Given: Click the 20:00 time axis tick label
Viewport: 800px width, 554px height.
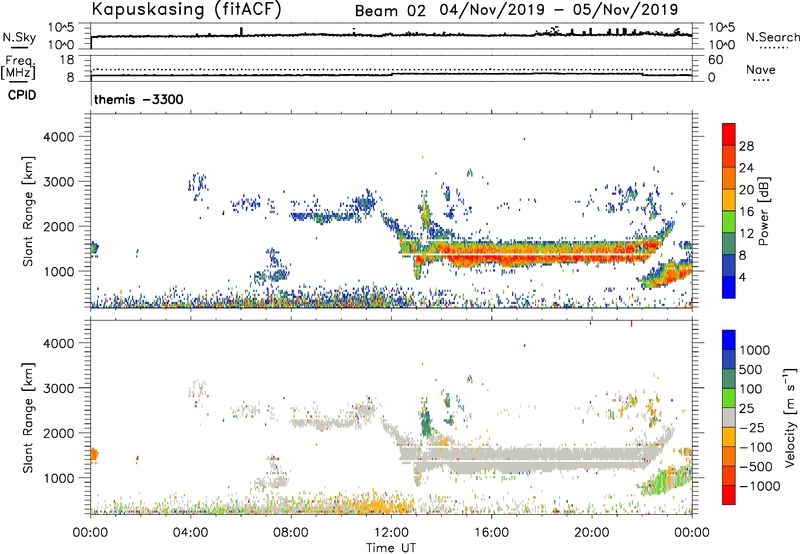Looking at the screenshot, I should [x=592, y=533].
